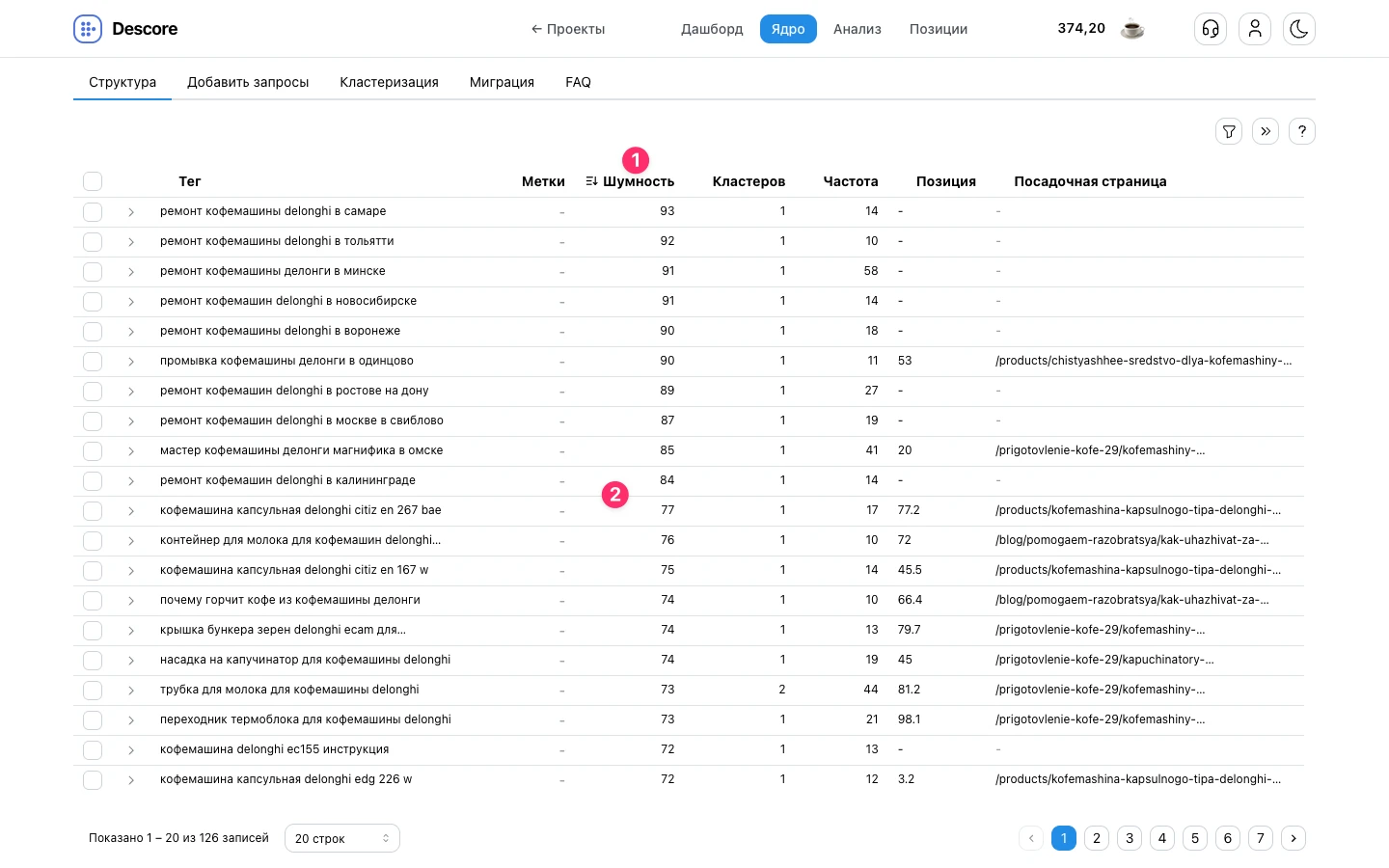Open the Добавить запросы tab
This screenshot has width=1389, height=868.
[248, 82]
